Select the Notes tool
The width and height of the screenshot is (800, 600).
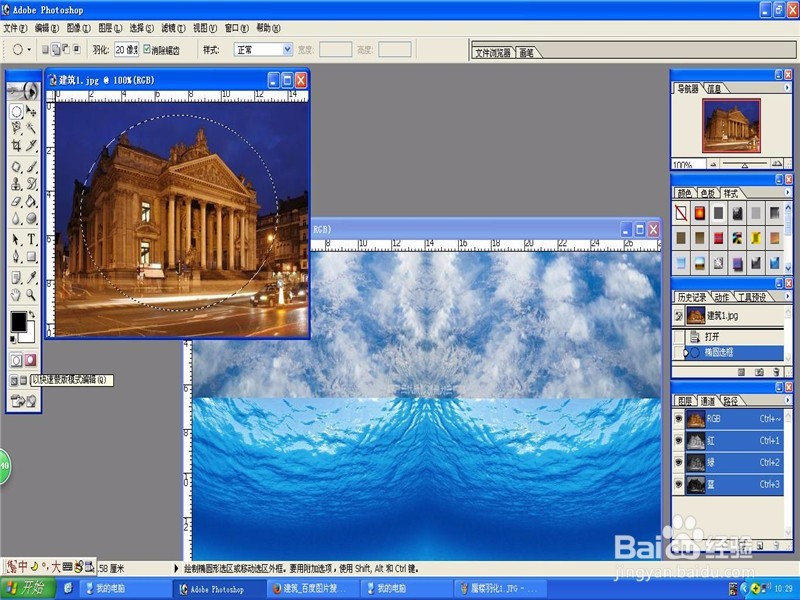tap(16, 278)
